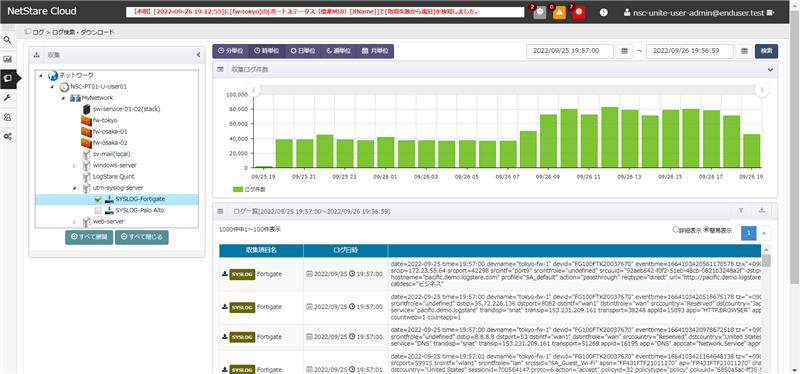Screen dimensions: 800x374
Task: Click the right chart range slider handle
Action: coord(762,90)
